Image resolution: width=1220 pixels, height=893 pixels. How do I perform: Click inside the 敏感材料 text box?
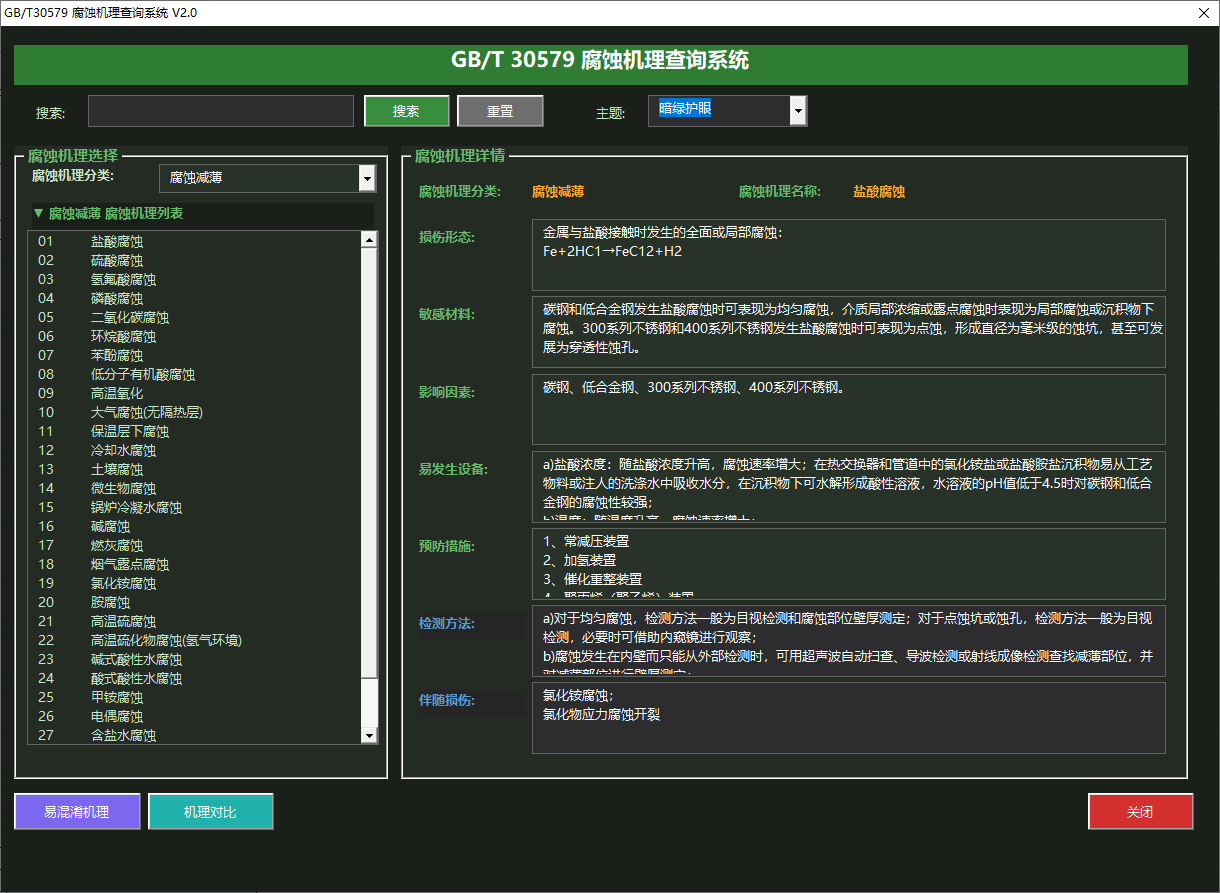[x=849, y=332]
